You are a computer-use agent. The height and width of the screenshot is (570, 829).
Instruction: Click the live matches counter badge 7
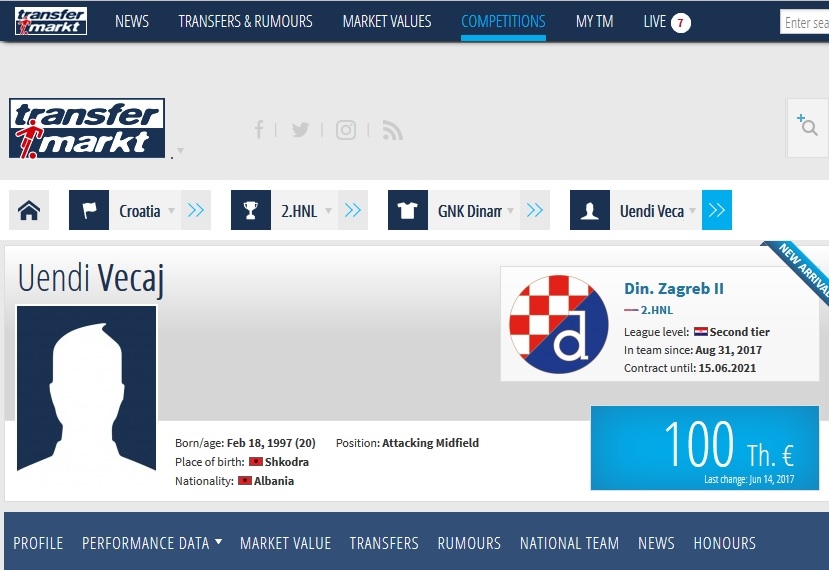681,23
